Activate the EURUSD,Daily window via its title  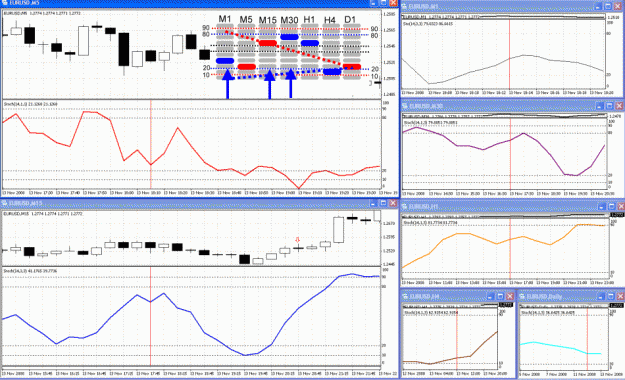click(544, 296)
